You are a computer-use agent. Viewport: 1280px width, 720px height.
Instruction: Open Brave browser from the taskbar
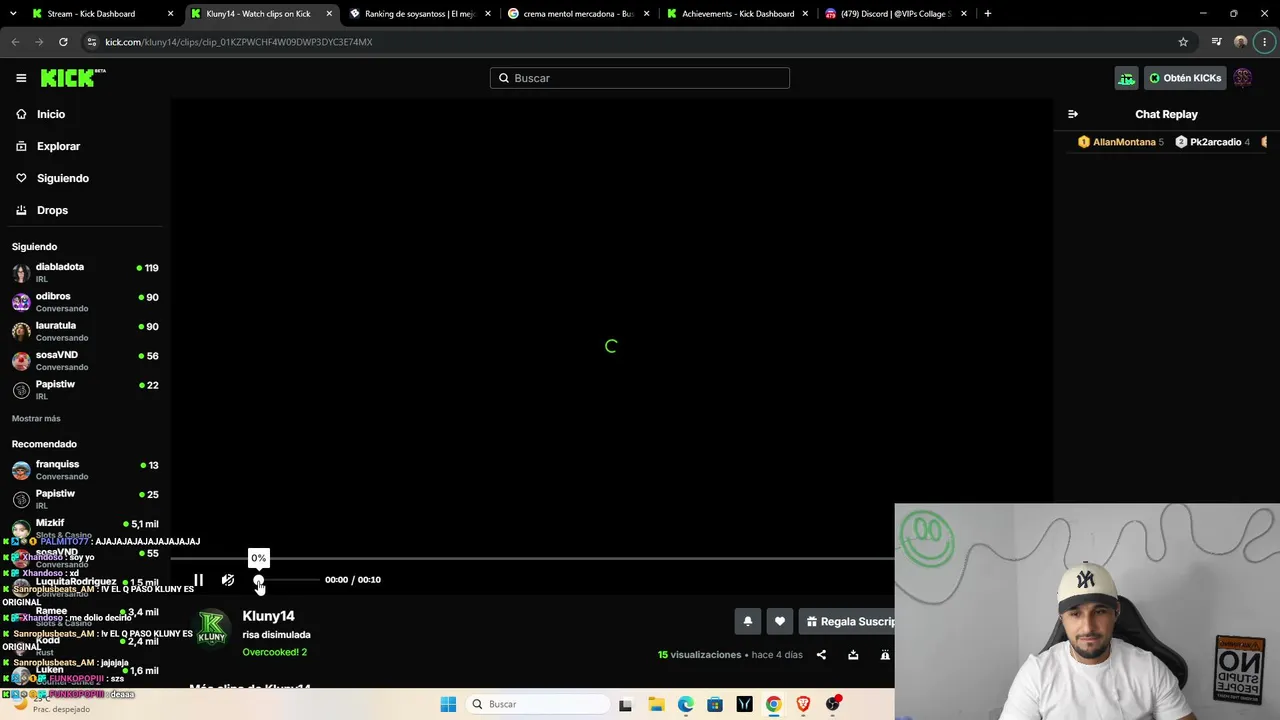pos(803,704)
